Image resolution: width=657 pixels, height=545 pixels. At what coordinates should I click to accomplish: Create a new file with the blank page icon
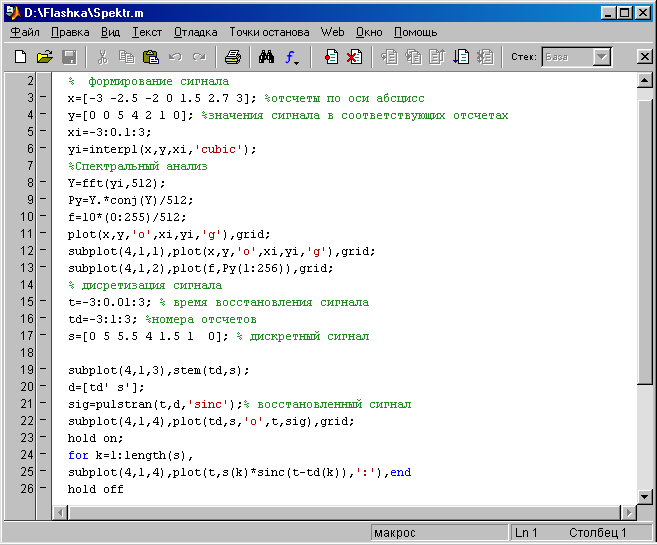coord(20,57)
